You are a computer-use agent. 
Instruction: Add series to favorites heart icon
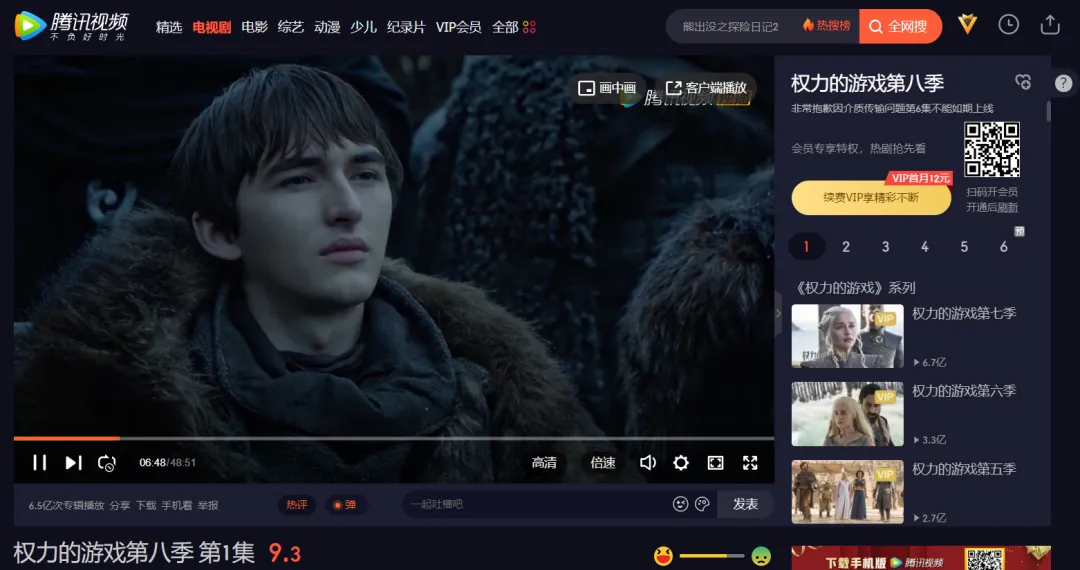click(1023, 83)
